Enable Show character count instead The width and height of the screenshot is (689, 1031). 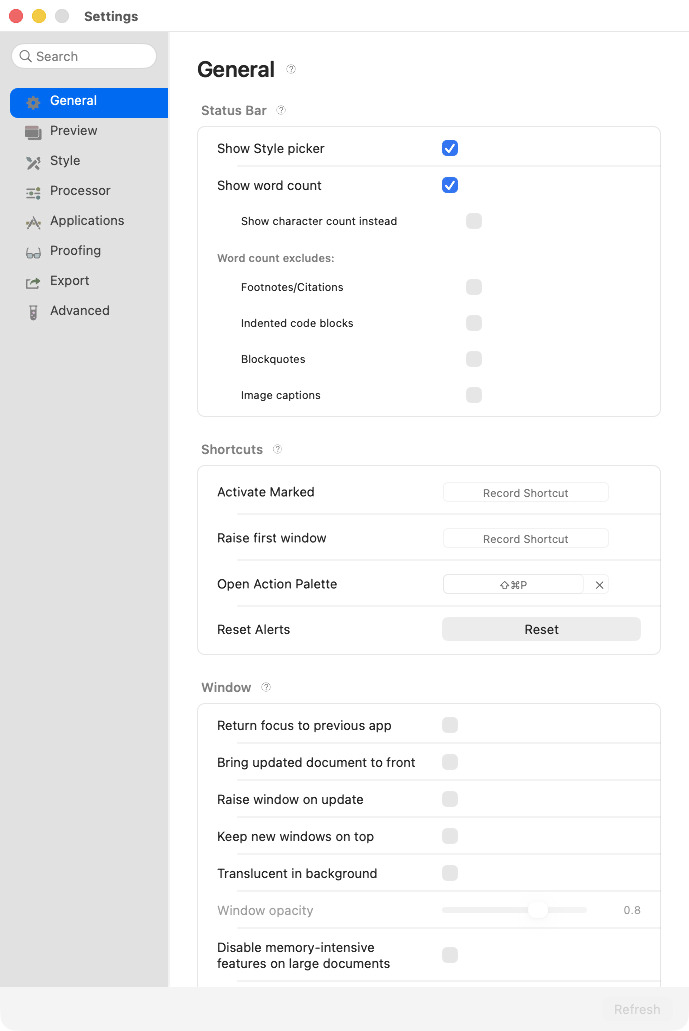tap(474, 221)
